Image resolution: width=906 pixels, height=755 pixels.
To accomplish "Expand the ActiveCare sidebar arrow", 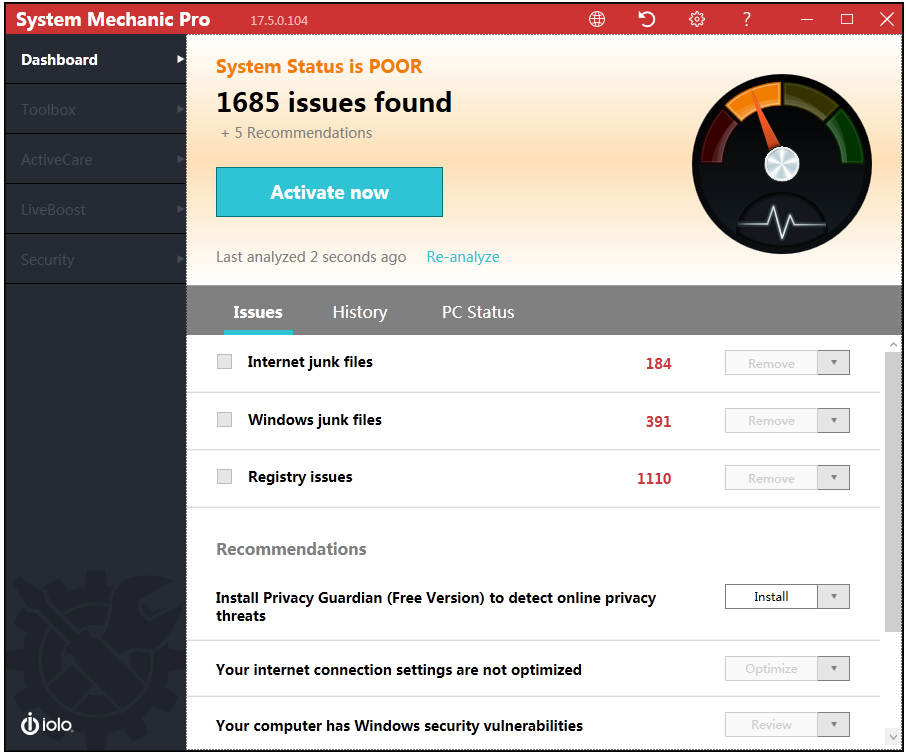I will pyautogui.click(x=180, y=159).
